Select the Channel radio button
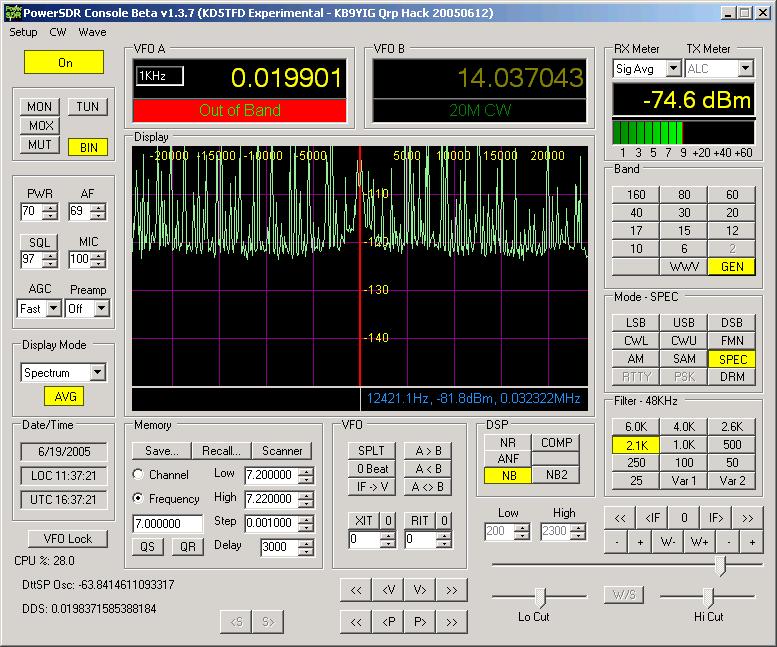 coord(139,474)
